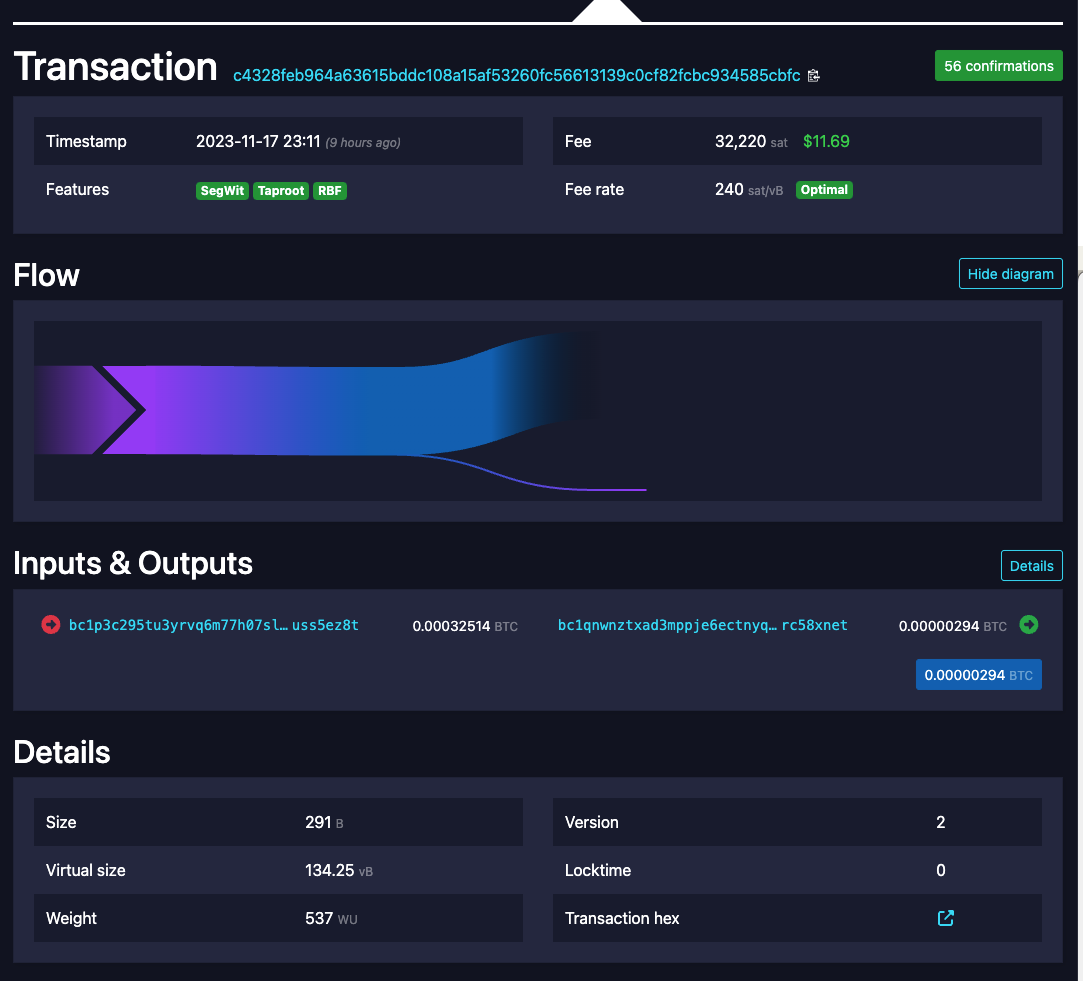1083x981 pixels.
Task: Click the 56 confirmations badge
Action: [998, 66]
